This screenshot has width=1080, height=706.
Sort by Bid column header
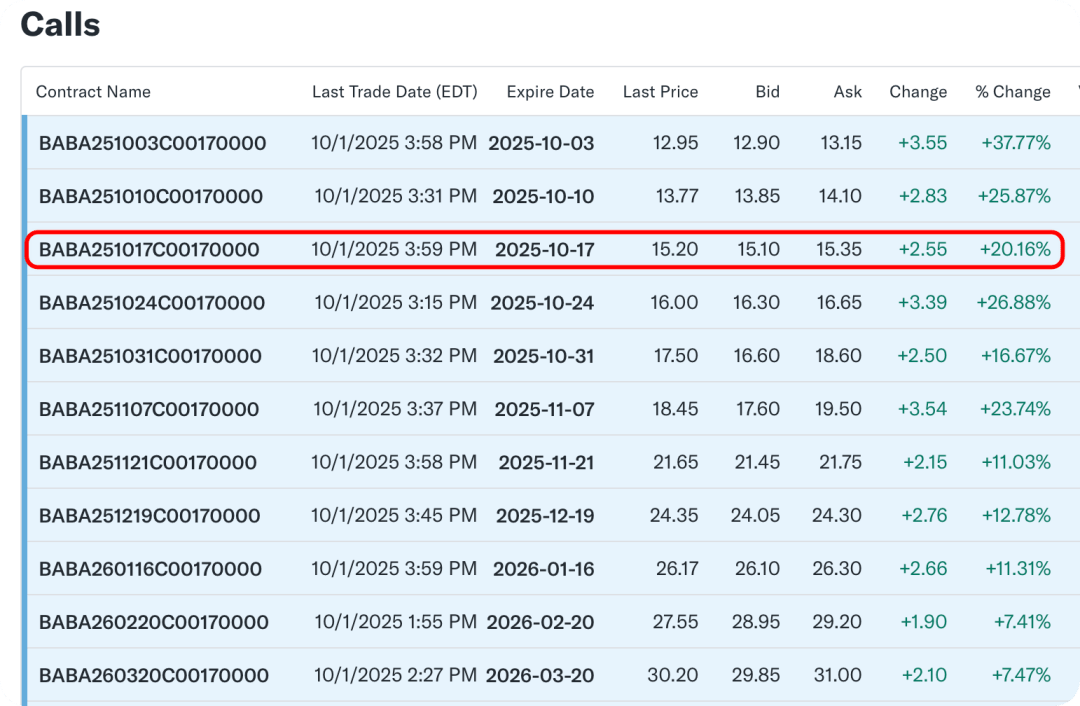[x=767, y=92]
